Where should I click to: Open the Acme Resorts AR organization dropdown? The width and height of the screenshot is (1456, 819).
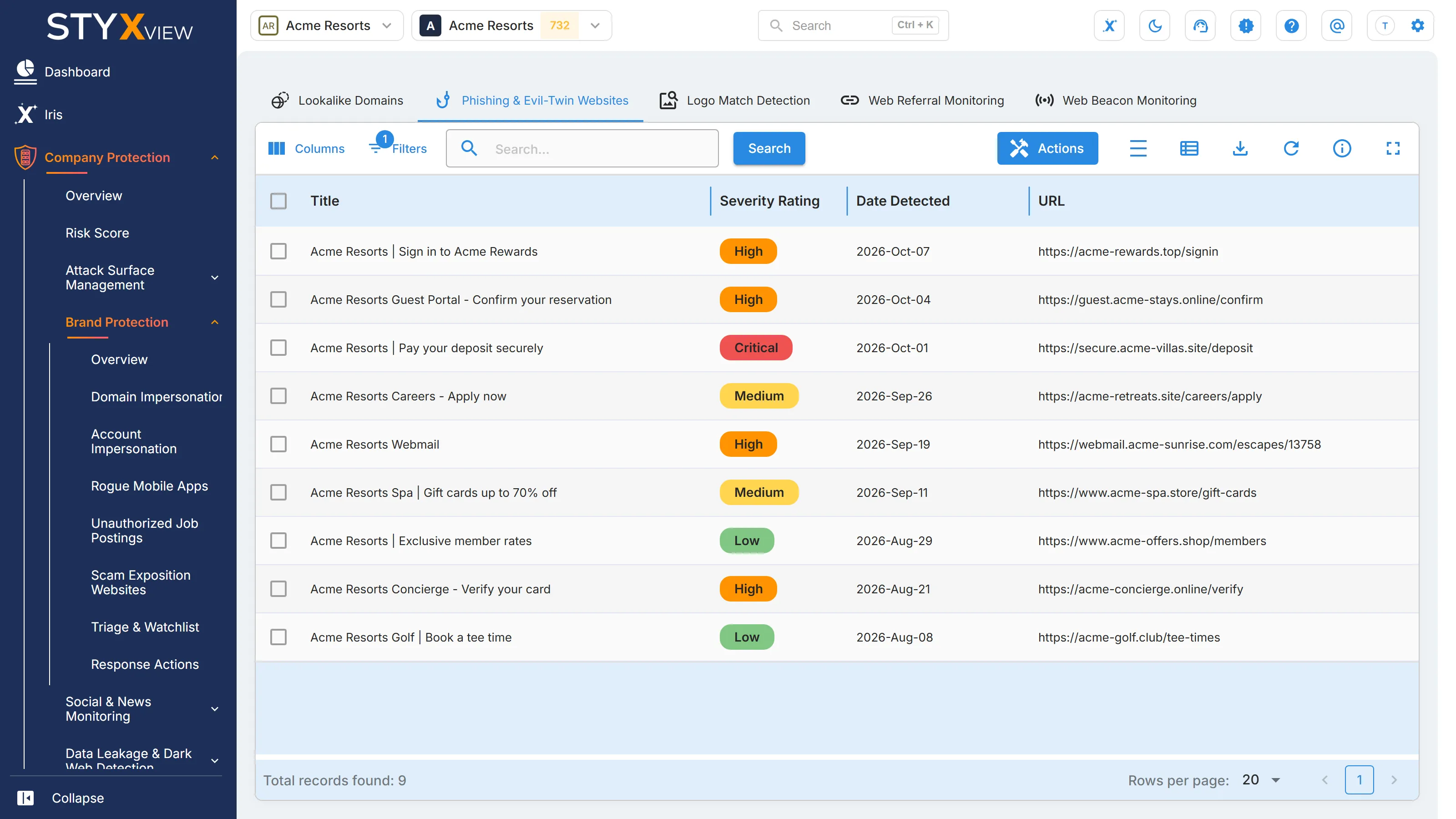click(x=327, y=25)
